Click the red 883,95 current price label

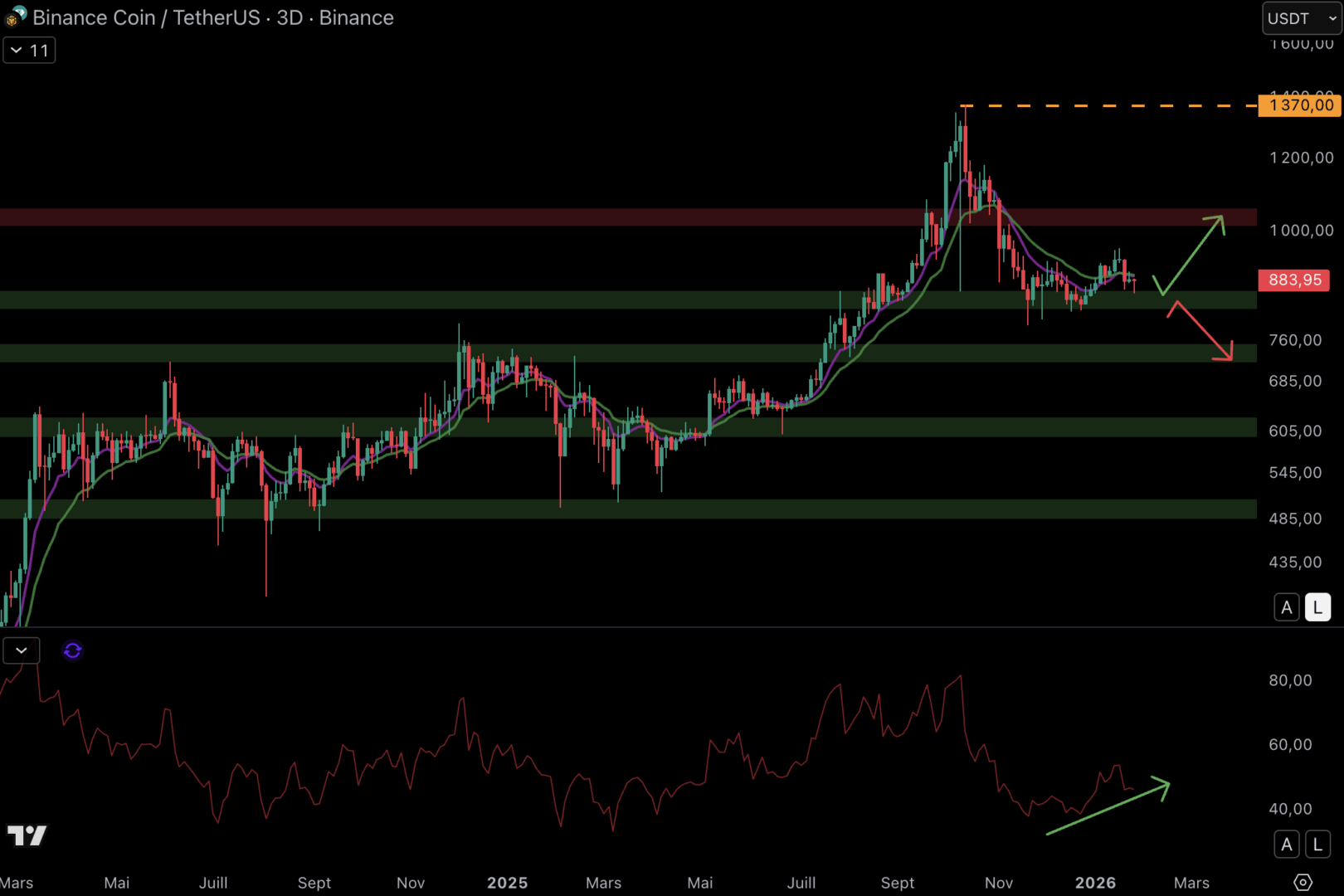[x=1294, y=280]
